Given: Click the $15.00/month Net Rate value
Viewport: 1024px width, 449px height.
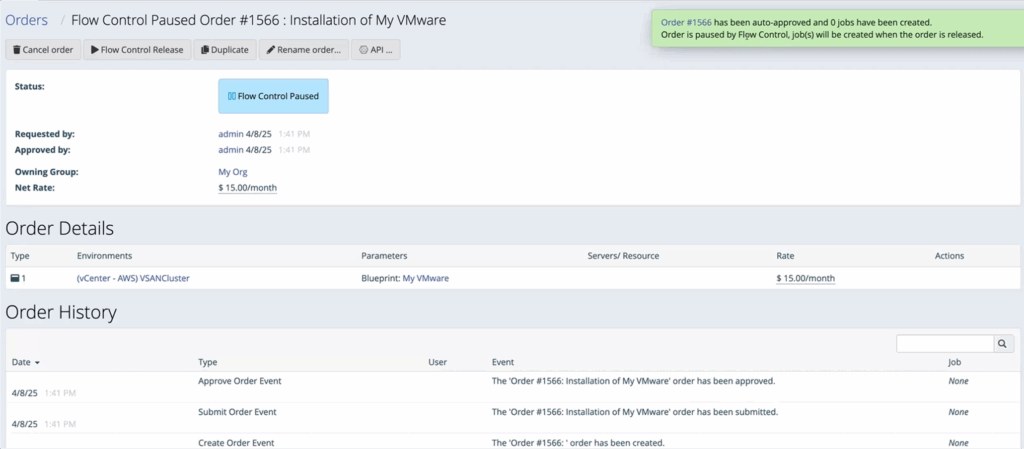Looking at the screenshot, I should 248,188.
